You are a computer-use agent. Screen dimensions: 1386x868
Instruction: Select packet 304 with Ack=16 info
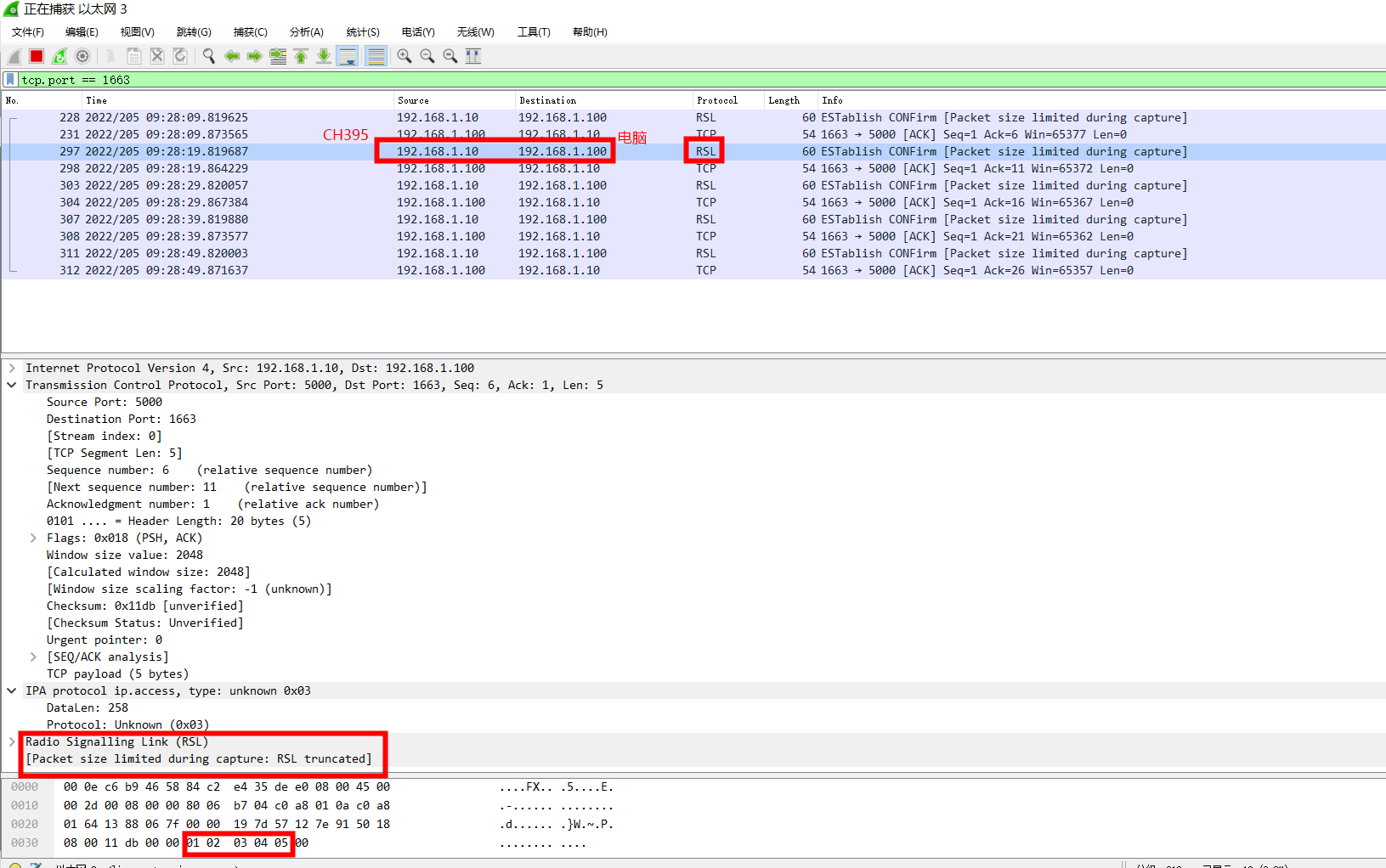(x=693, y=202)
